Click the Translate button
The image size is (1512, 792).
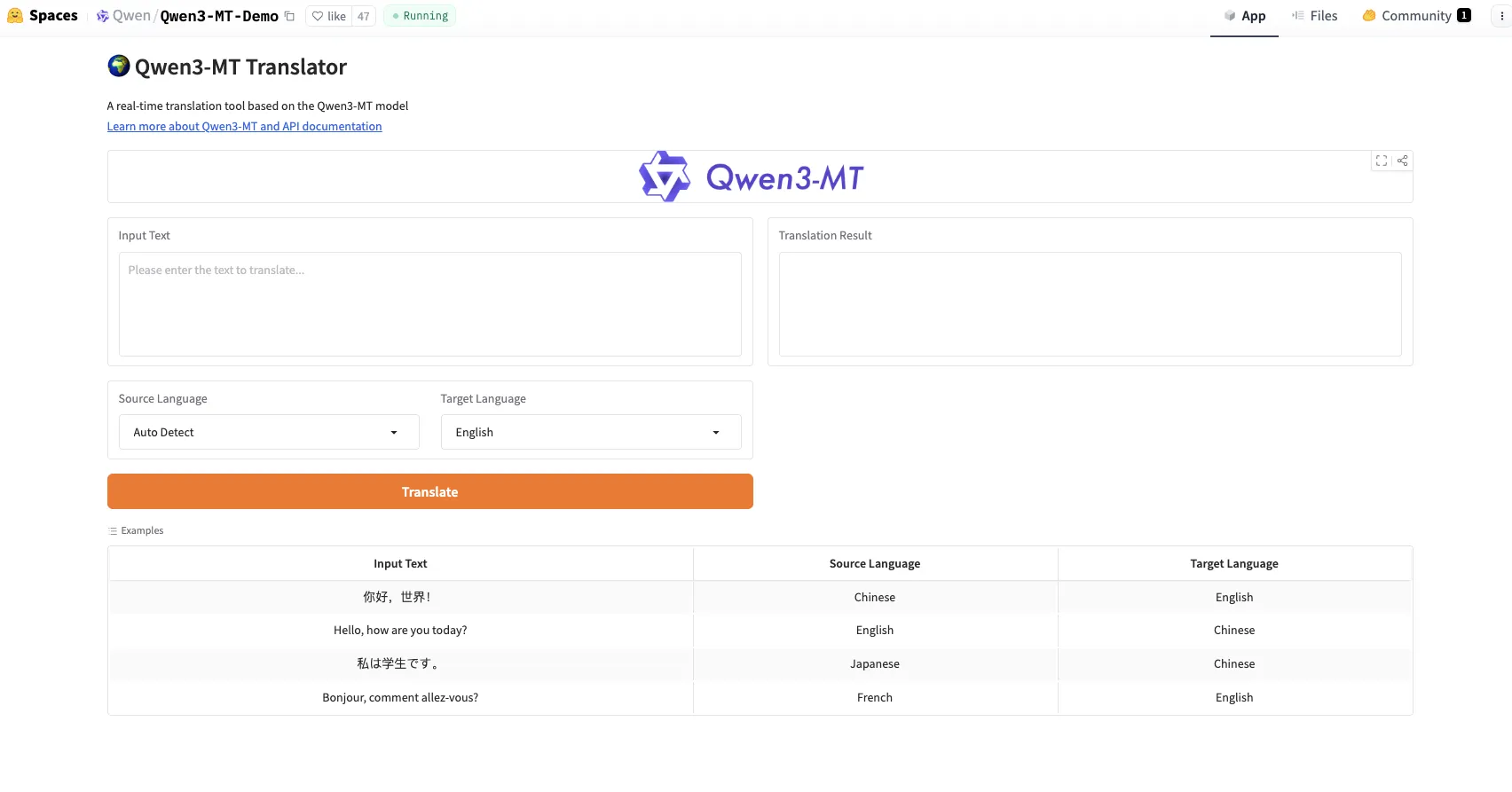[x=430, y=491]
